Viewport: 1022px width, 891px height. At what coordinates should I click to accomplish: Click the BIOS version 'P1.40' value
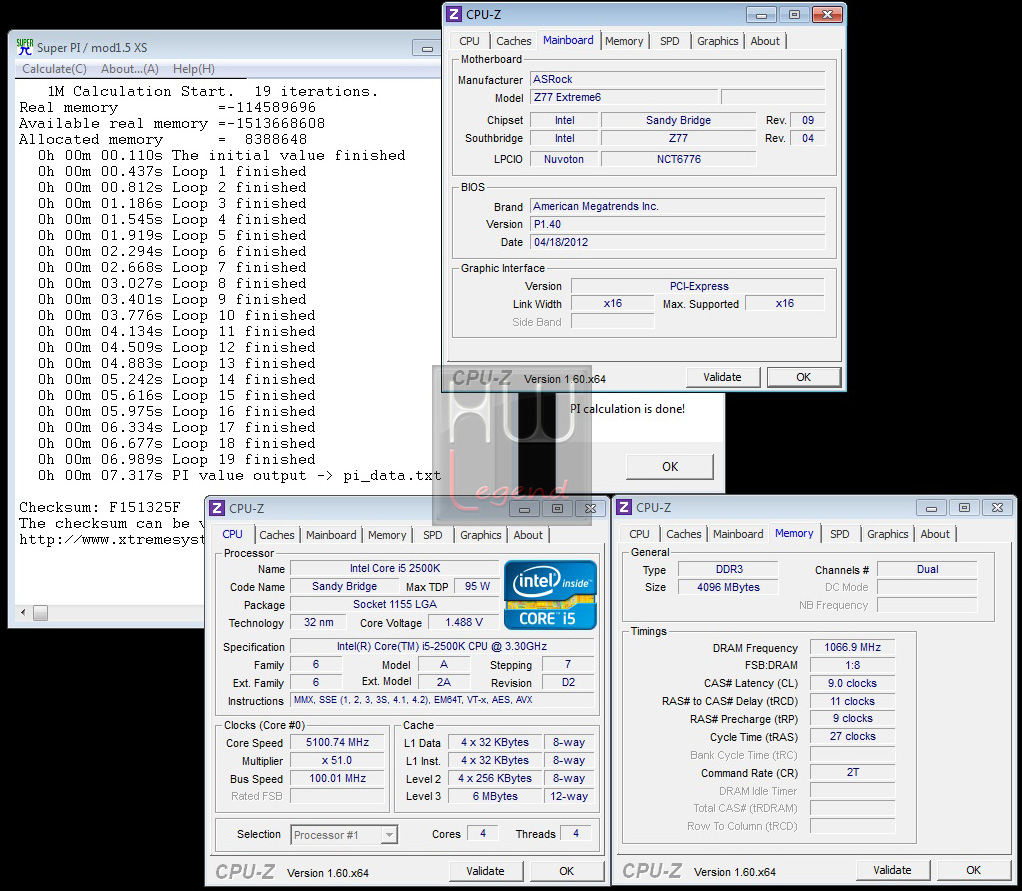[x=678, y=224]
